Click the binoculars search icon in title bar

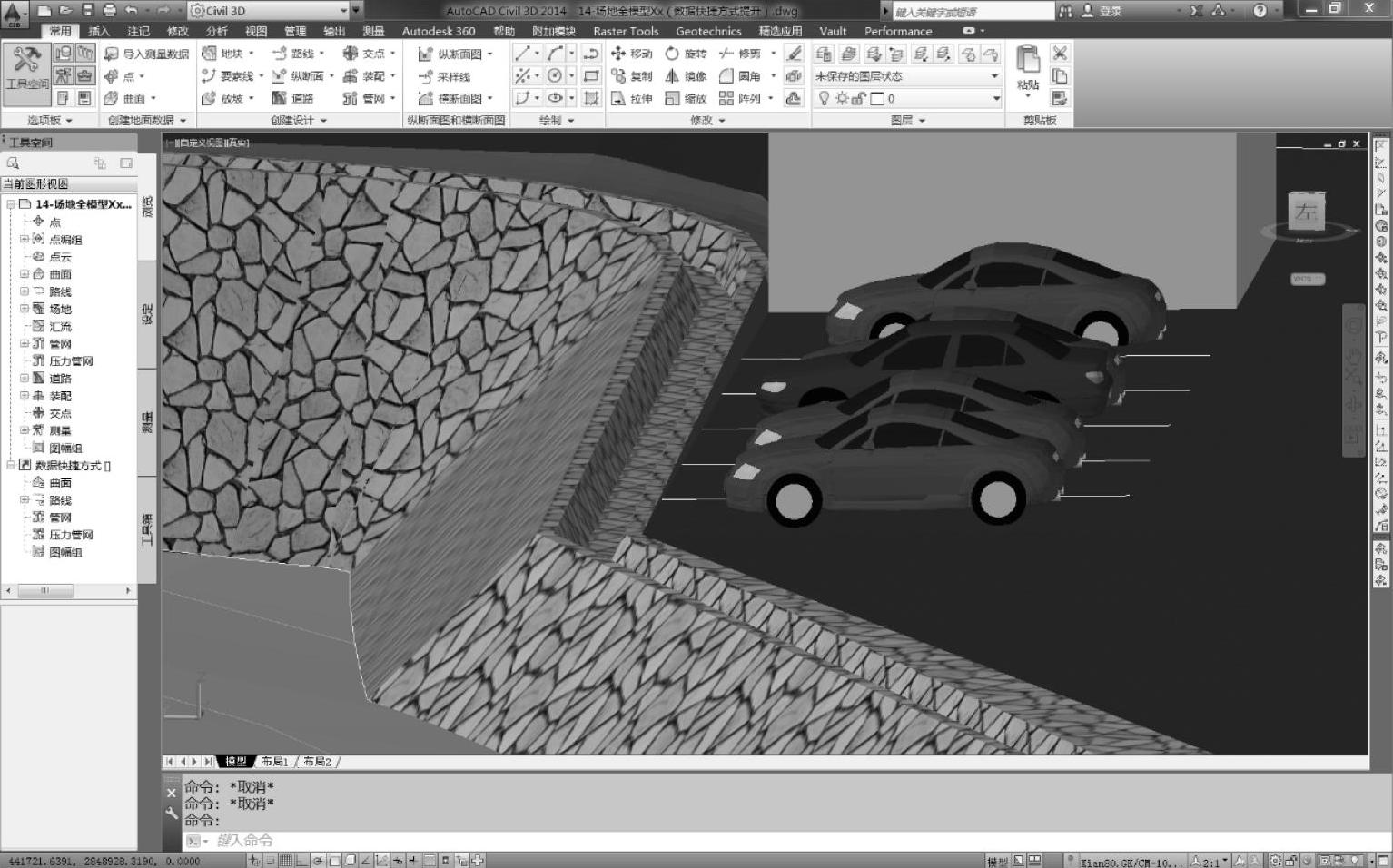pos(1066,11)
